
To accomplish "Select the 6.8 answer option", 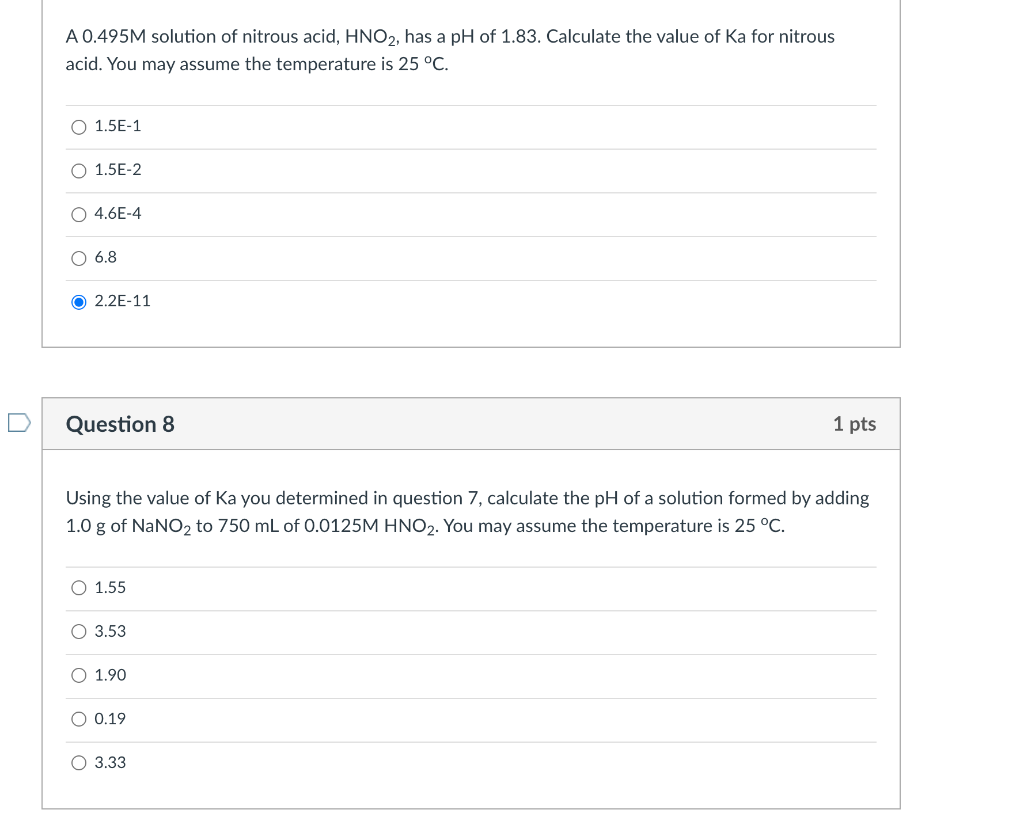I will (x=79, y=257).
